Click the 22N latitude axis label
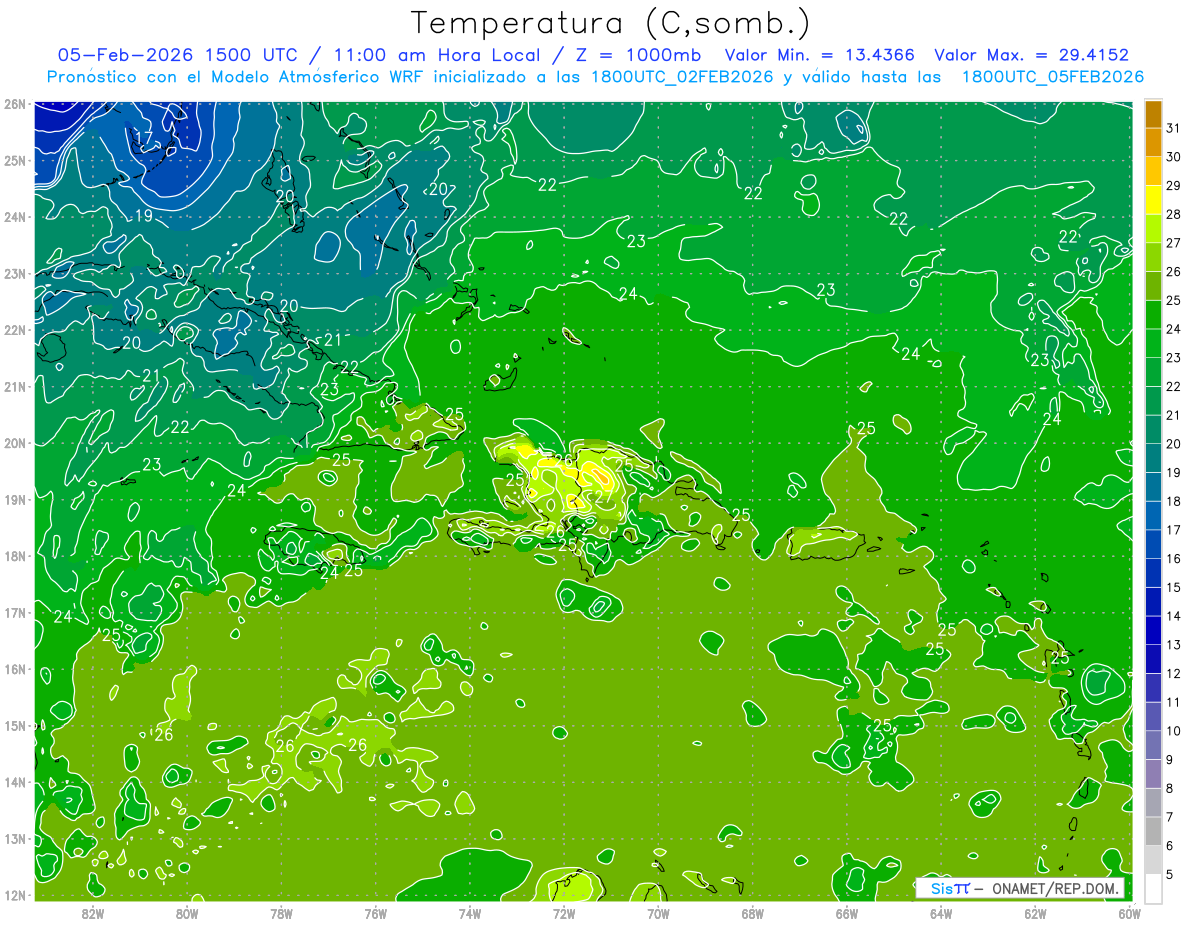The height and width of the screenshot is (927, 1200). pos(15,330)
